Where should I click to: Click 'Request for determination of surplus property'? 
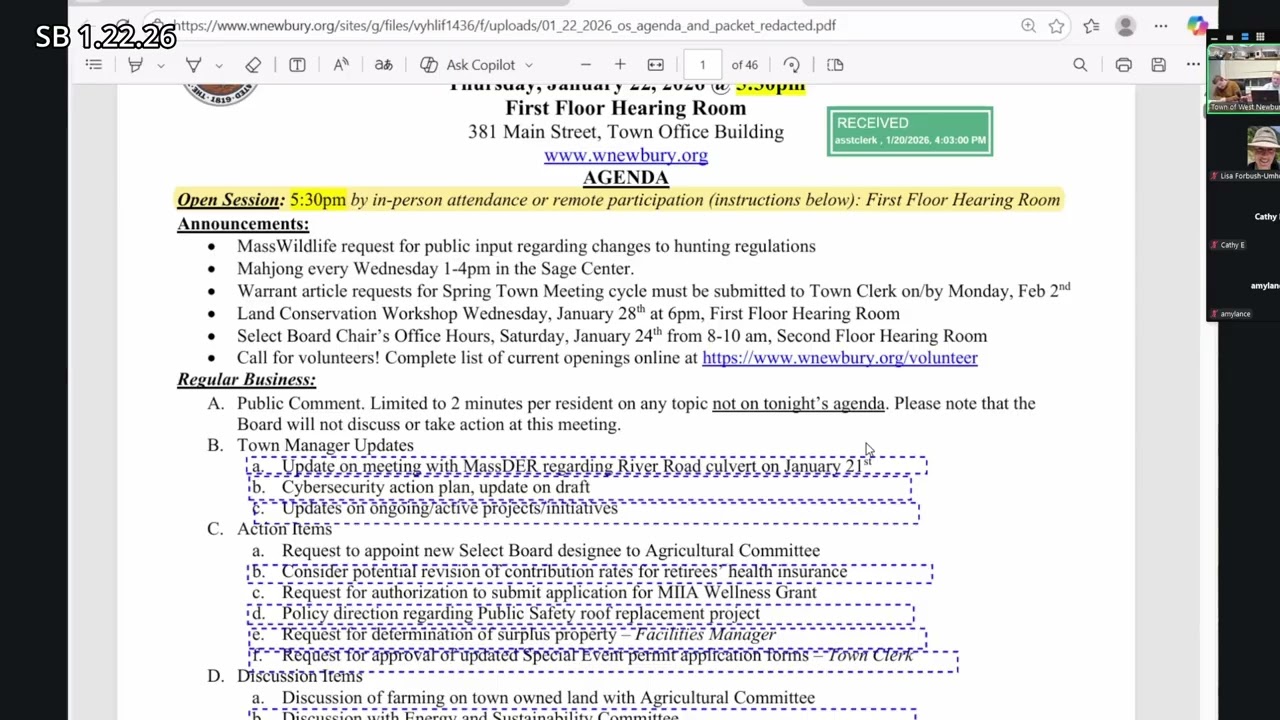(529, 634)
